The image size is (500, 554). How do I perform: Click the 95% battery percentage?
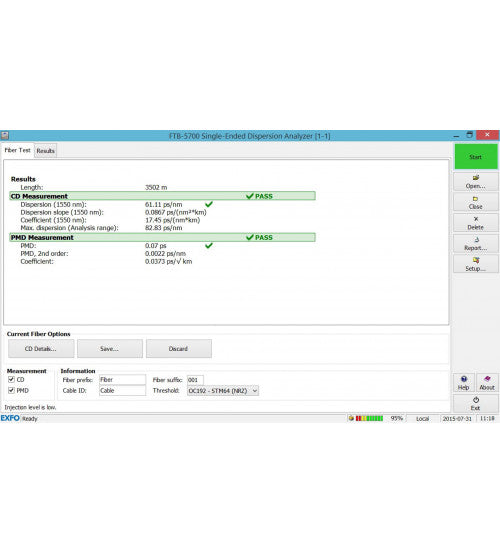(397, 418)
